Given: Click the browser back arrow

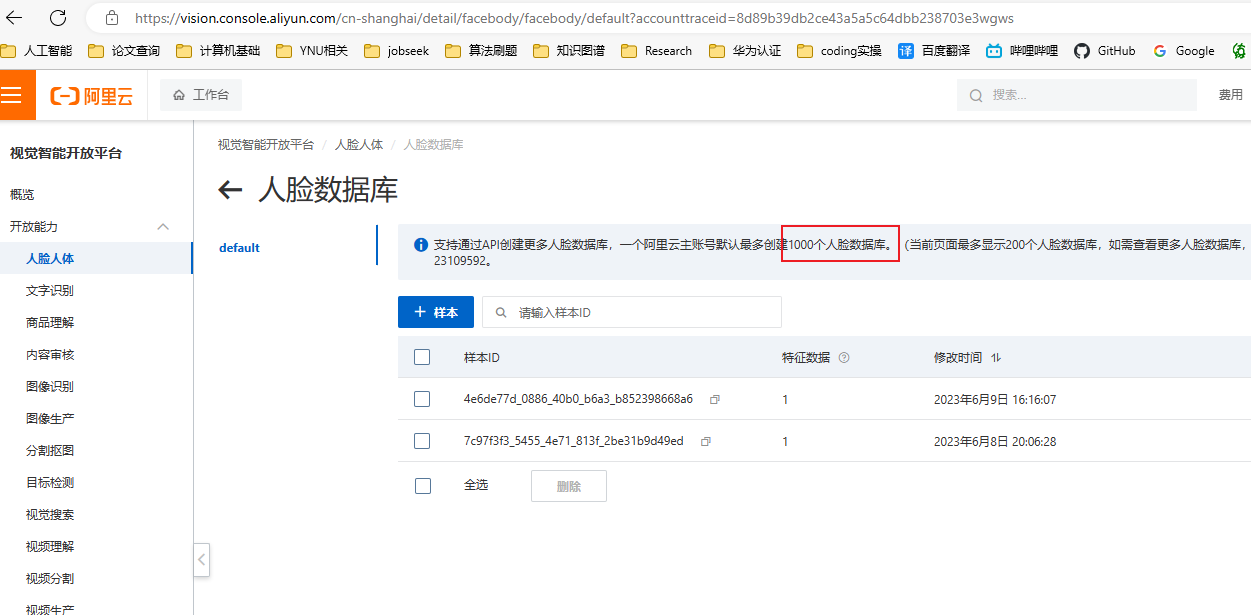Looking at the screenshot, I should point(14,17).
